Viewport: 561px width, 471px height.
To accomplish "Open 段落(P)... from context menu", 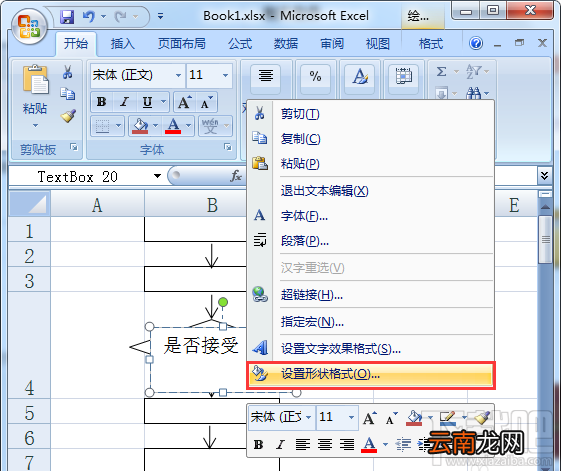I will 370,241.
